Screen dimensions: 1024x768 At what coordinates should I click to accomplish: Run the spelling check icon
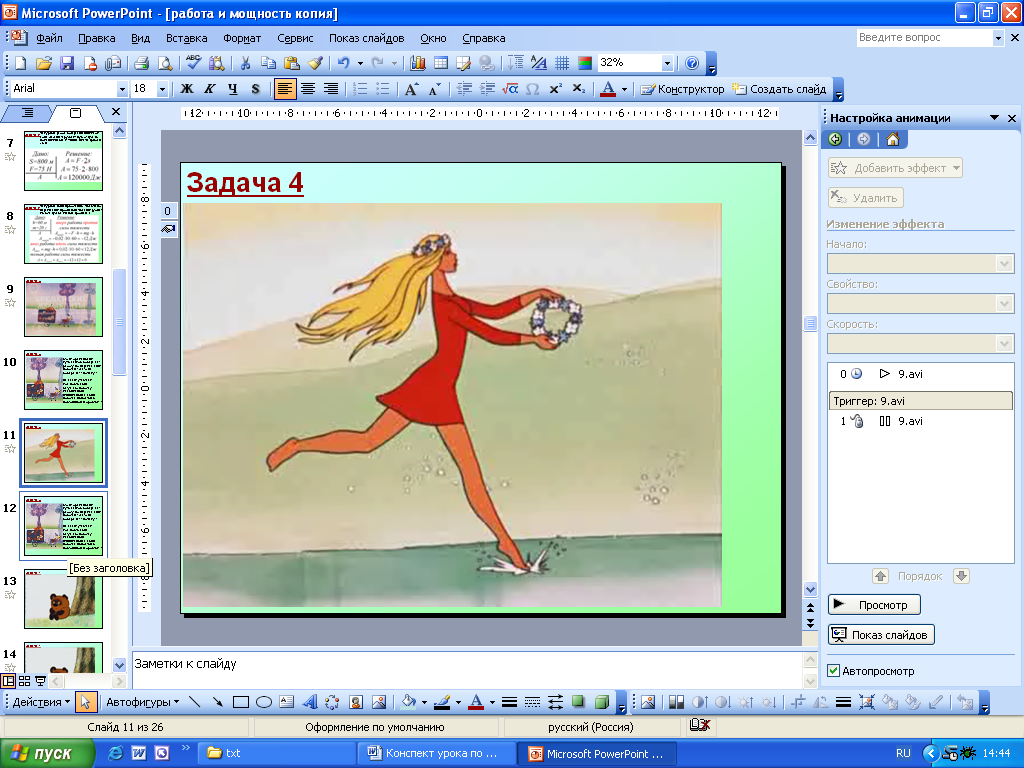tap(193, 63)
